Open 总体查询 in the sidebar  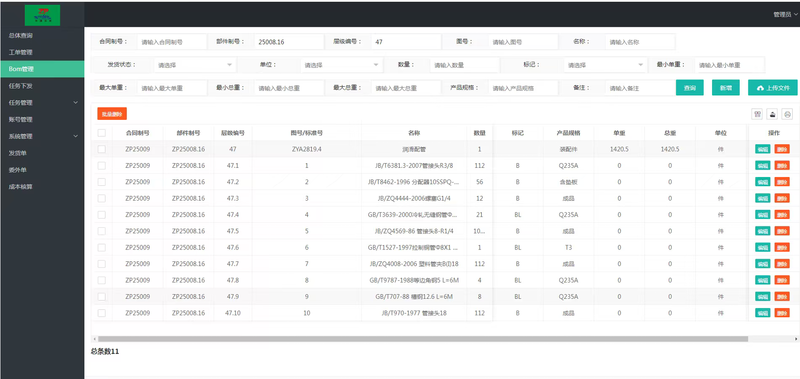pyautogui.click(x=42, y=35)
